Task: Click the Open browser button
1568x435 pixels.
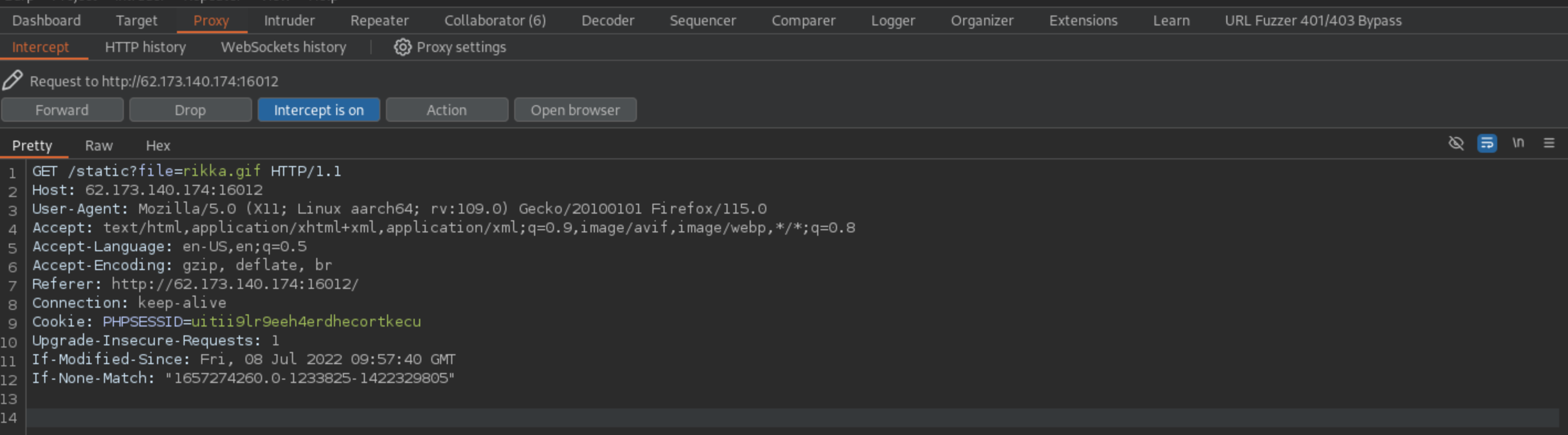Action: (574, 110)
